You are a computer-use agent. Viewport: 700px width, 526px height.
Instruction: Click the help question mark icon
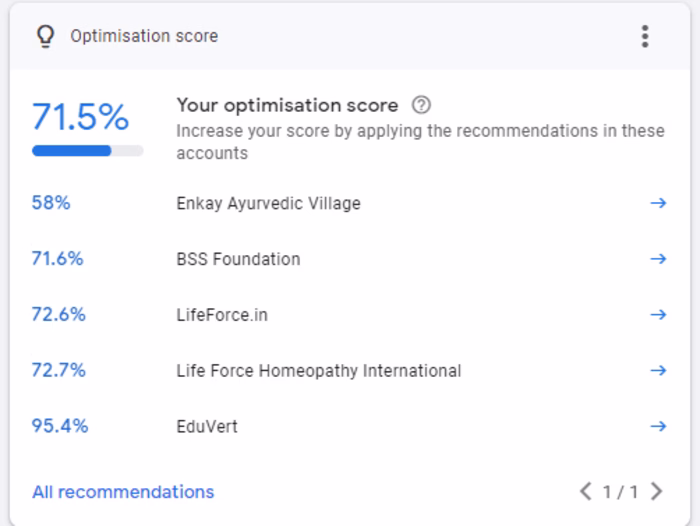421,105
